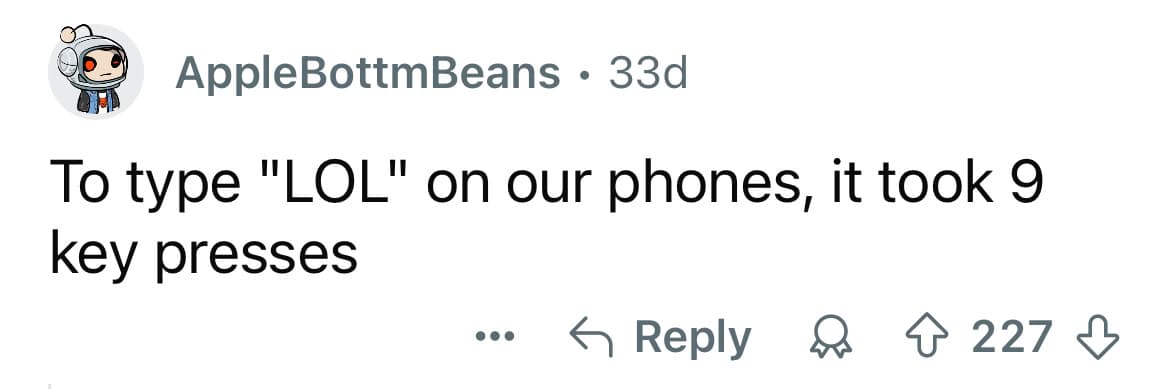
Task: Visit the AppleBottmBeans user profile
Action: point(367,73)
